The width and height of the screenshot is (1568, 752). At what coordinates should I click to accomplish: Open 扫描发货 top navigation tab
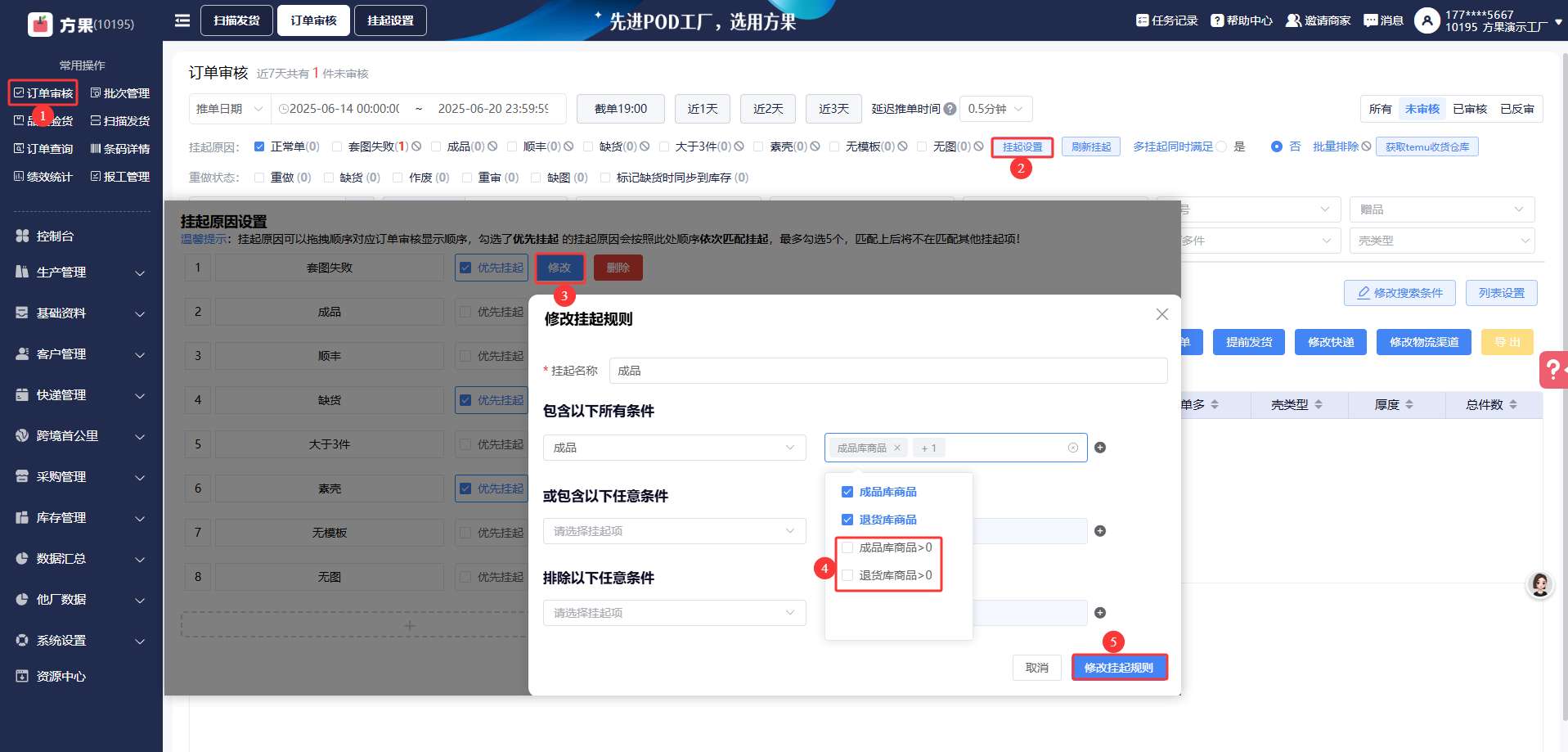[236, 20]
